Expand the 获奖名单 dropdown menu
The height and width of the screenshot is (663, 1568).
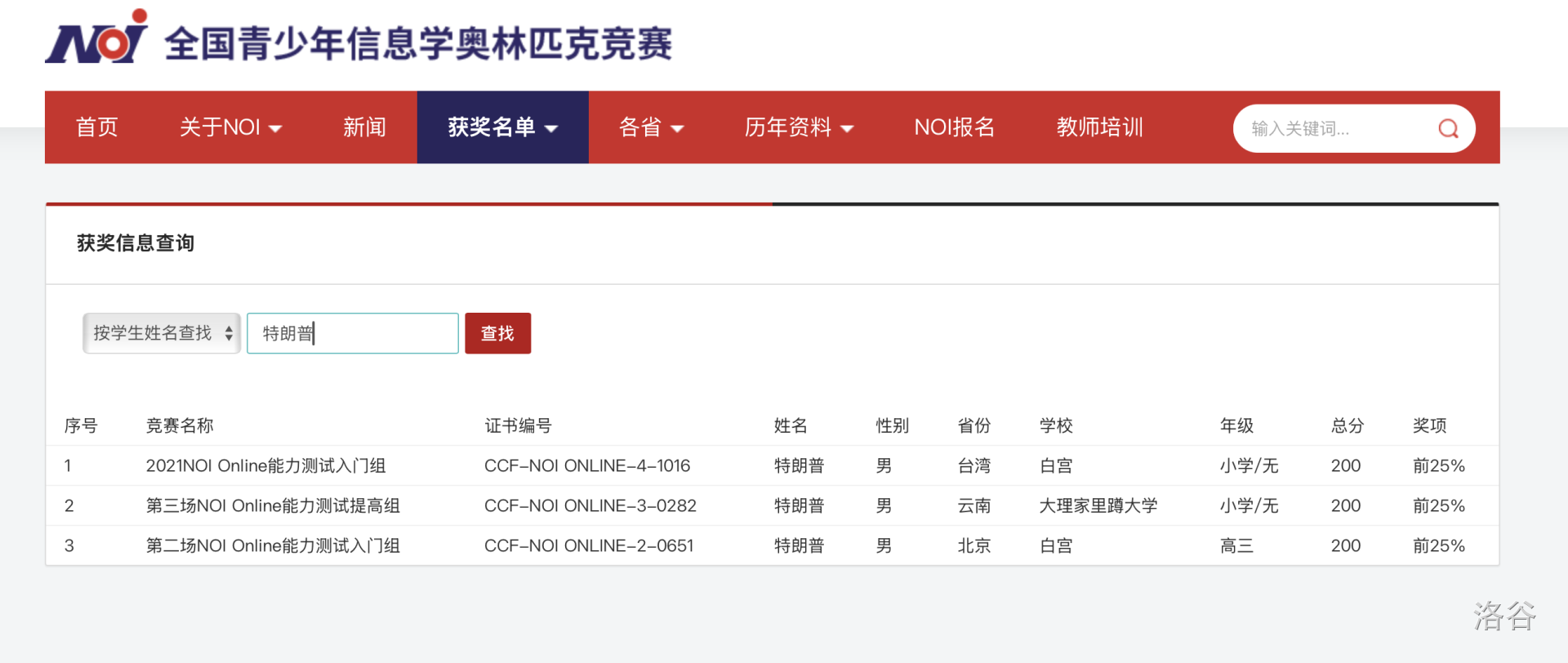coord(502,127)
